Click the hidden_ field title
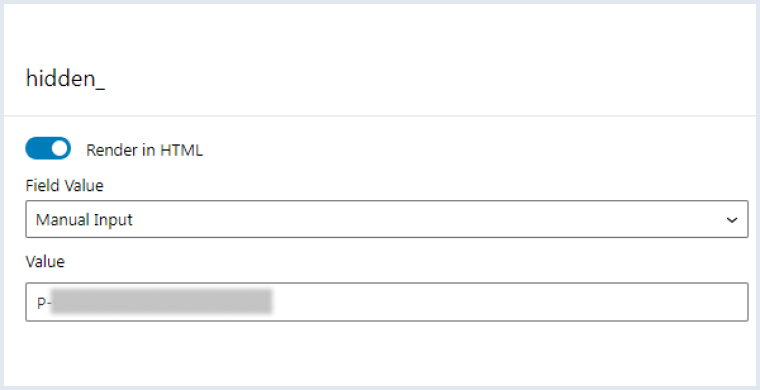 click(65, 79)
